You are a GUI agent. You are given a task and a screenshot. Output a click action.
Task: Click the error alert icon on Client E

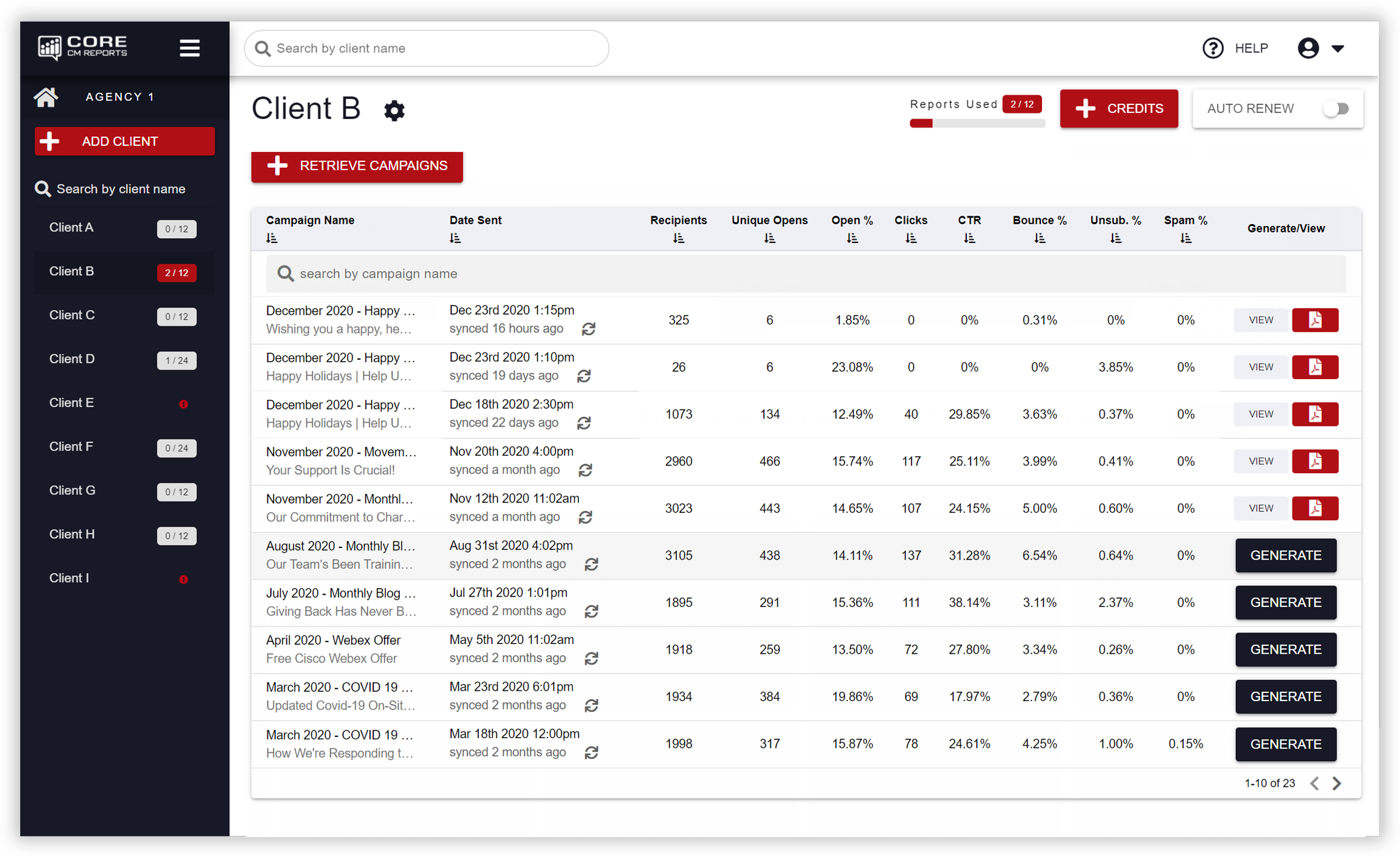pyautogui.click(x=184, y=403)
